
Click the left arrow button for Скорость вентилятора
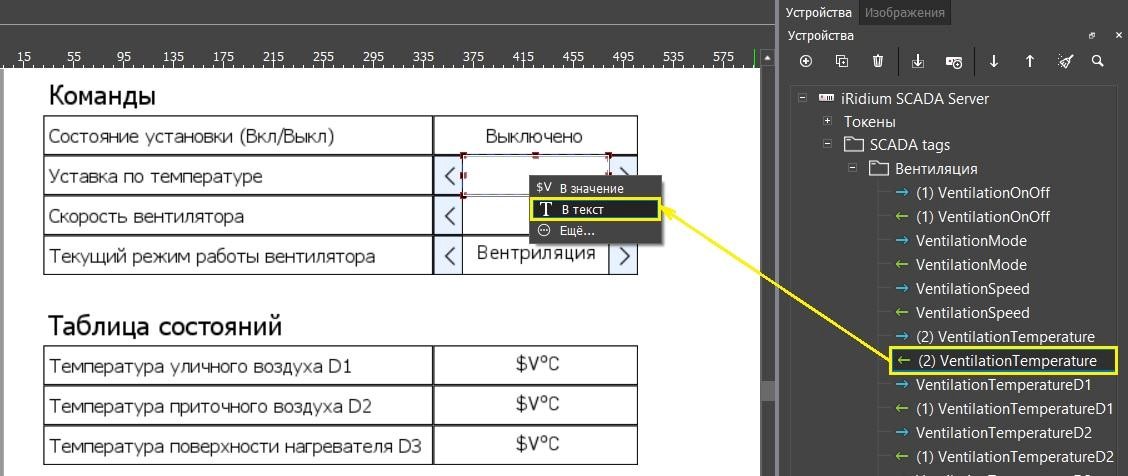pos(449,216)
